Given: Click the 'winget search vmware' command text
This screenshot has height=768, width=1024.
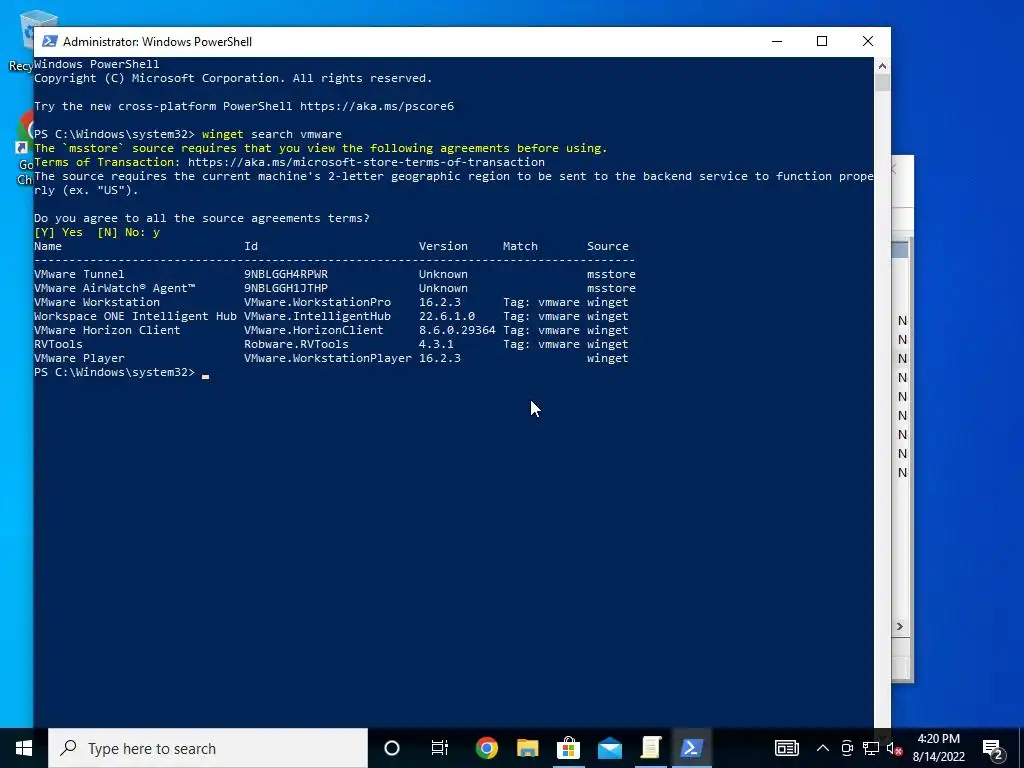Looking at the screenshot, I should pos(272,135).
